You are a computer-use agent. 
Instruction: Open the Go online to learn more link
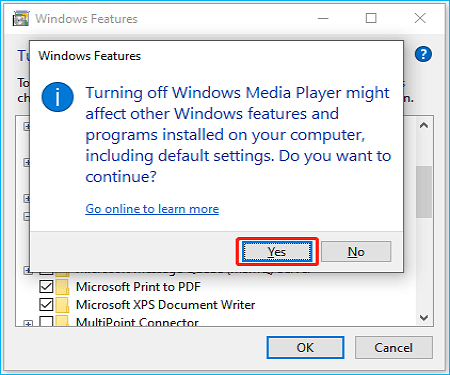pyautogui.click(x=152, y=209)
